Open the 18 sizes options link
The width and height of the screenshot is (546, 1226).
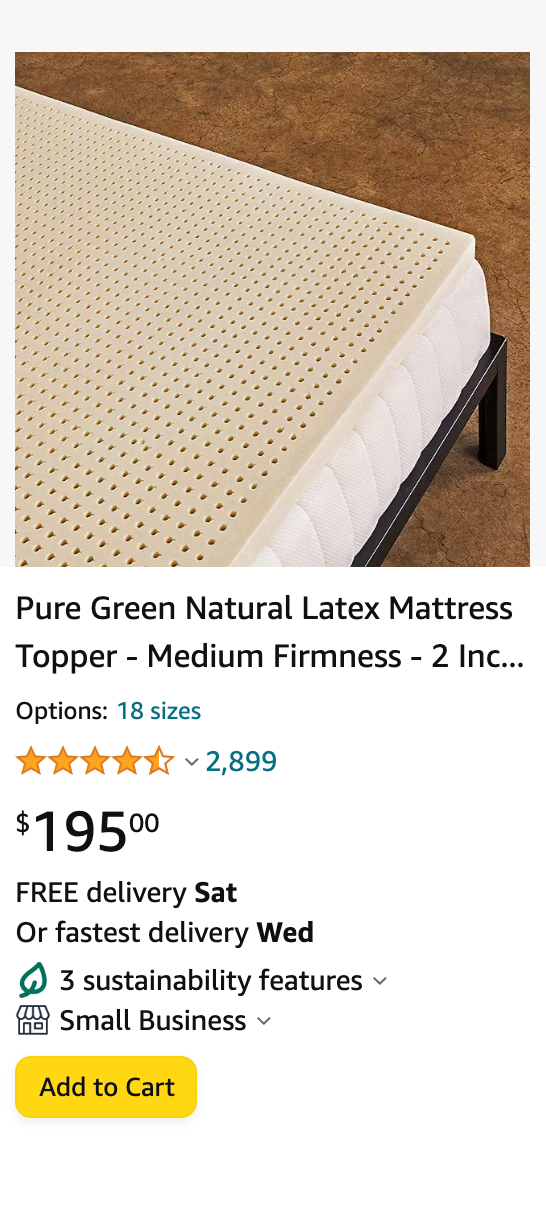point(159,711)
